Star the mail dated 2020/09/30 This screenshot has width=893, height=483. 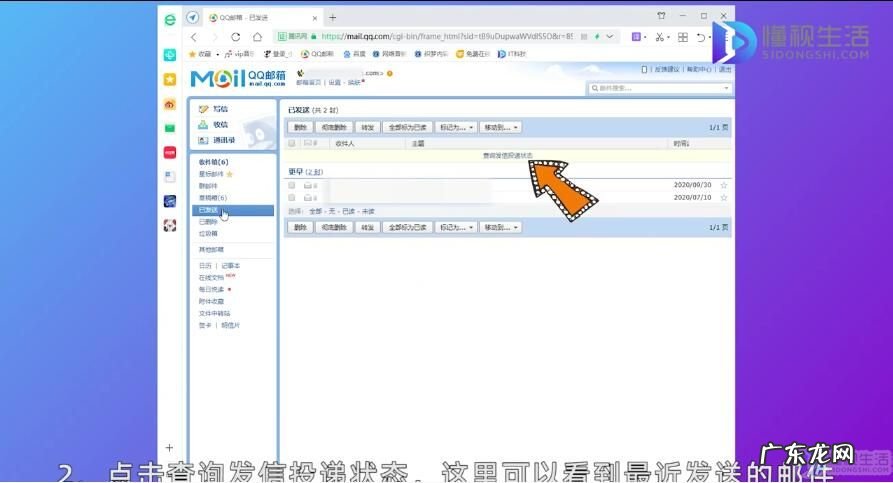pyautogui.click(x=724, y=185)
